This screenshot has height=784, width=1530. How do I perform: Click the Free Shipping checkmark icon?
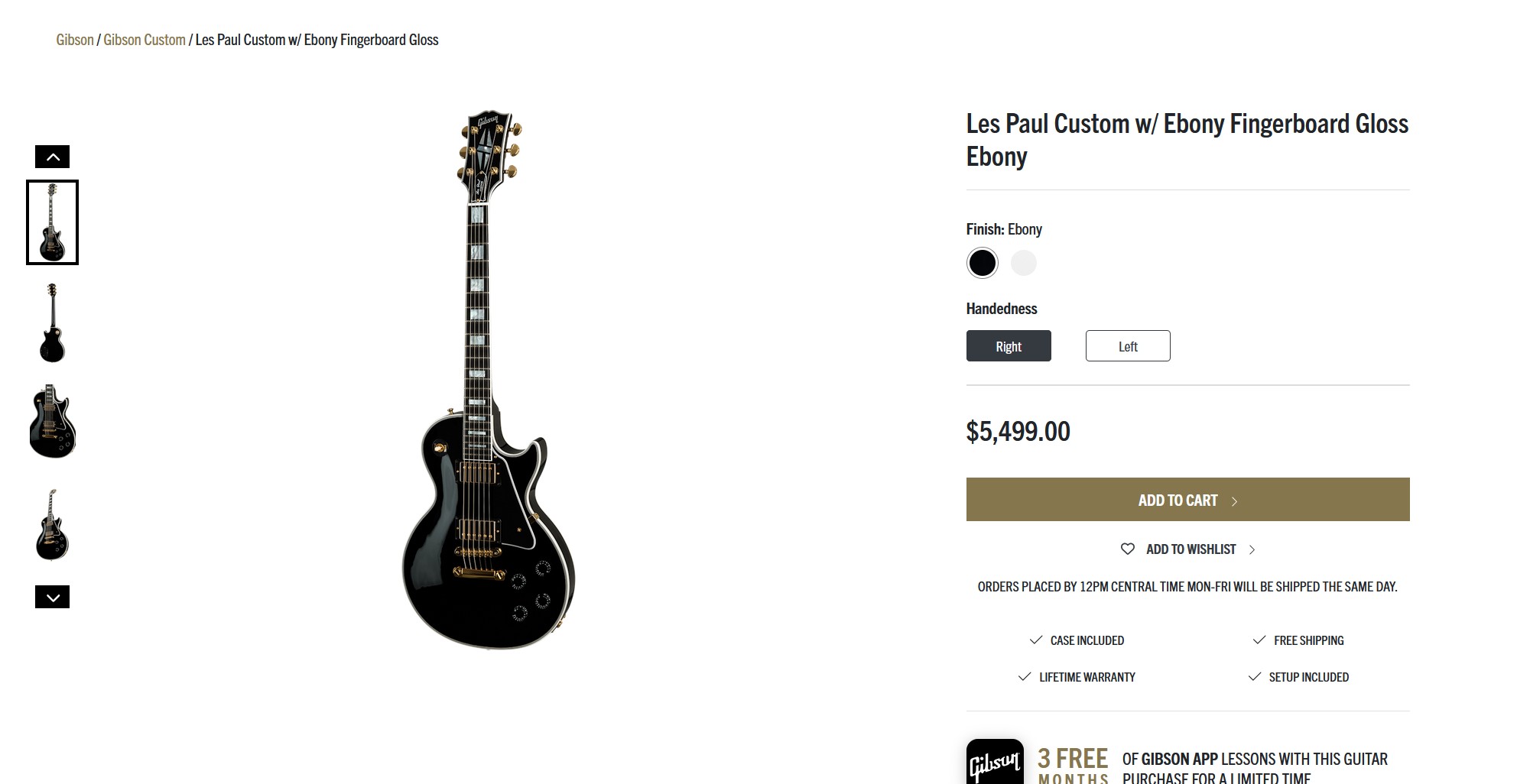click(x=1259, y=640)
